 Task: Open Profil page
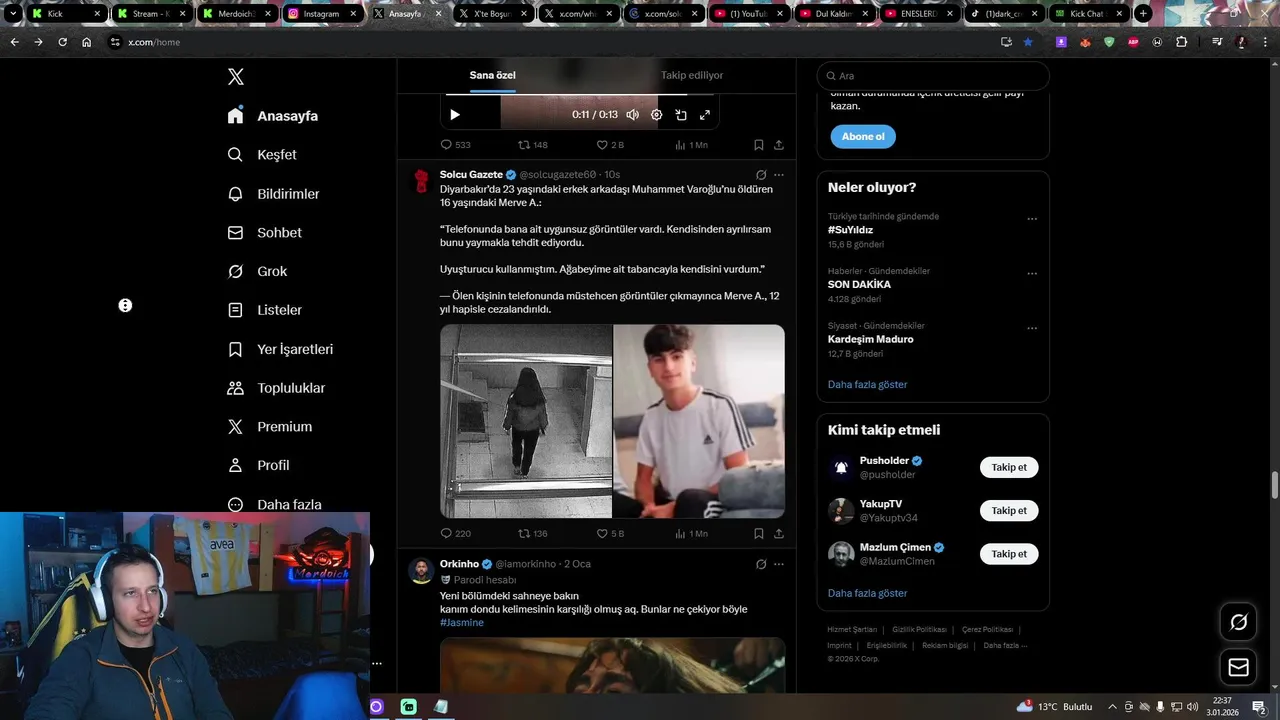click(258, 465)
